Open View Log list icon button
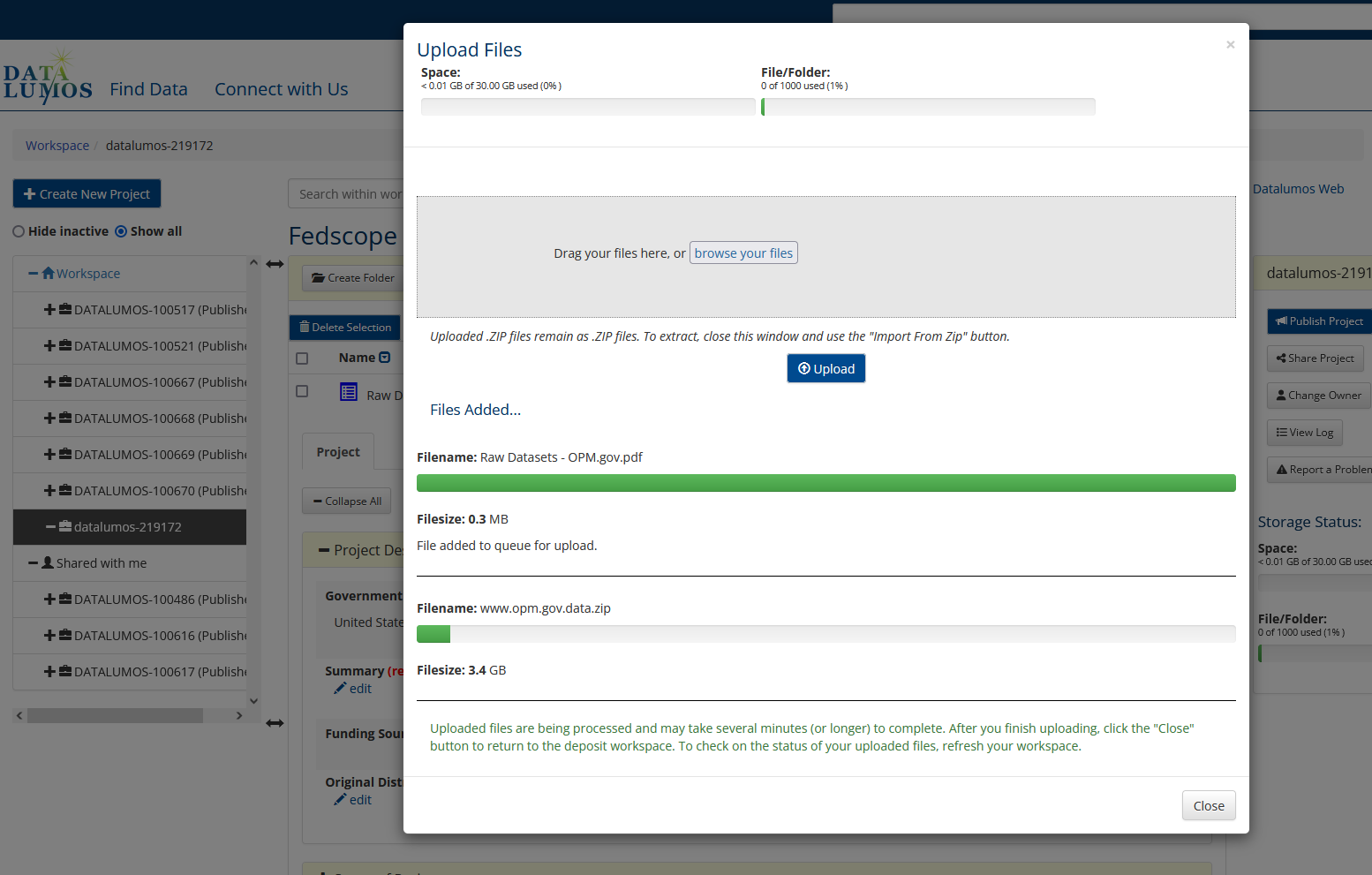Screen dimensions: 1372x875 pyautogui.click(x=1304, y=433)
